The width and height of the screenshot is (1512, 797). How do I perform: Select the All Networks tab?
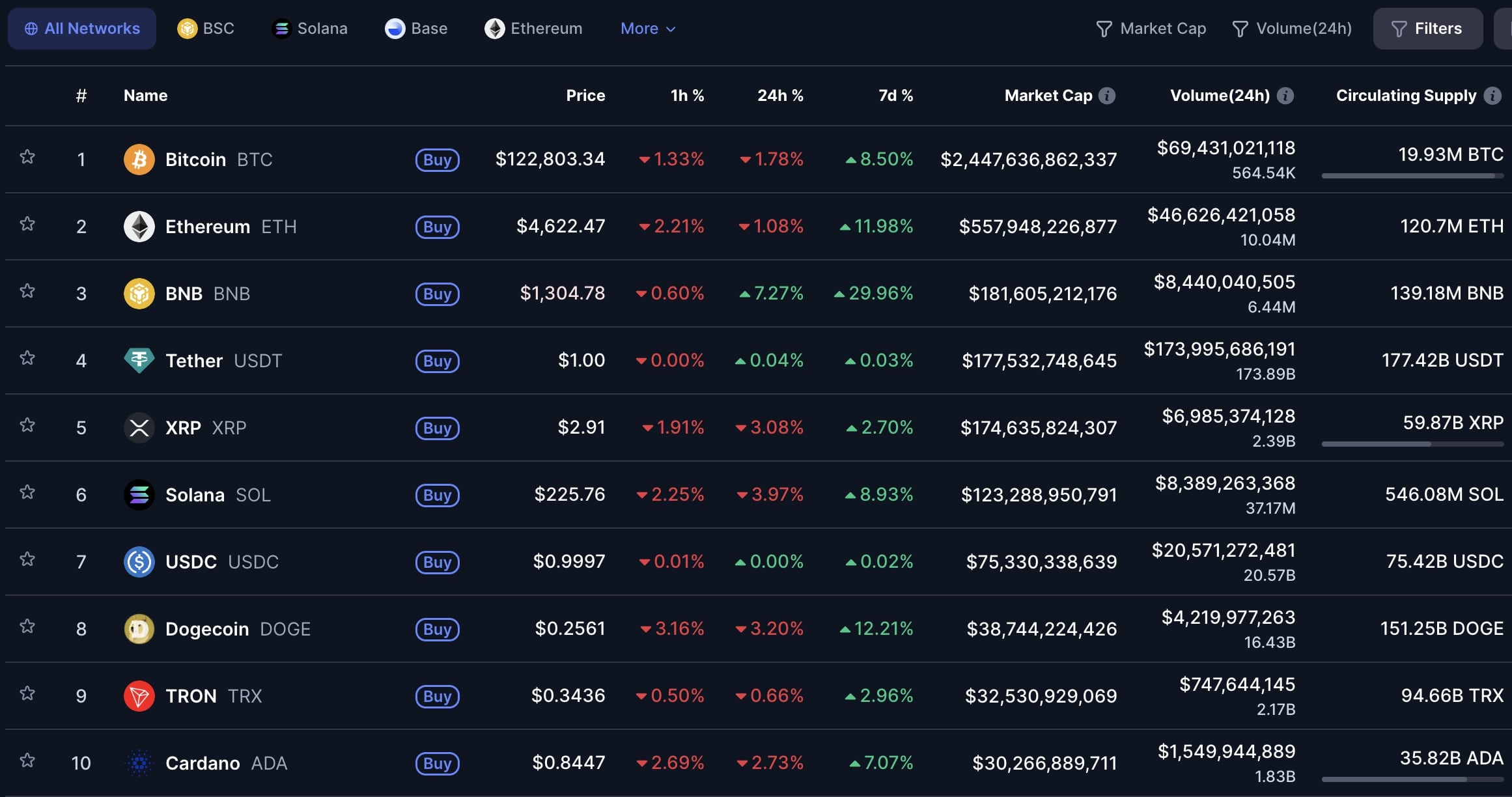(x=82, y=29)
